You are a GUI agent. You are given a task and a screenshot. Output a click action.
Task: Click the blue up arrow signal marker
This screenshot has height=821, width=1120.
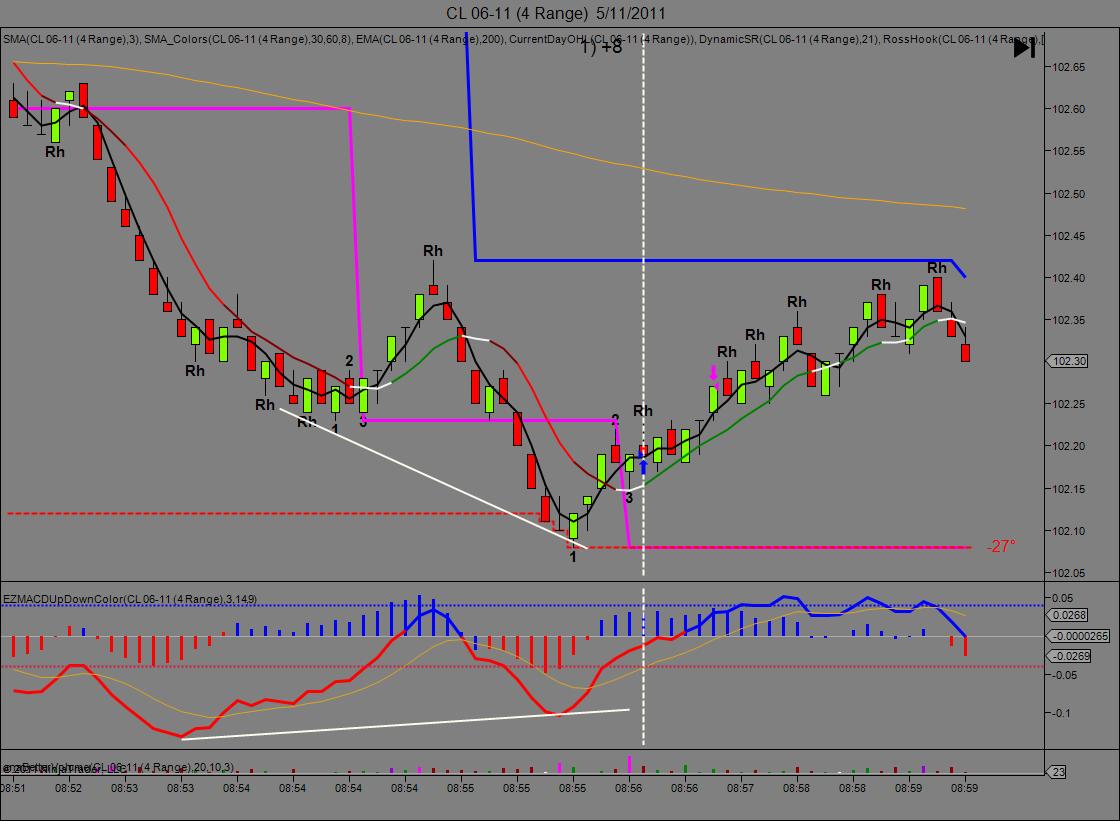[x=643, y=467]
